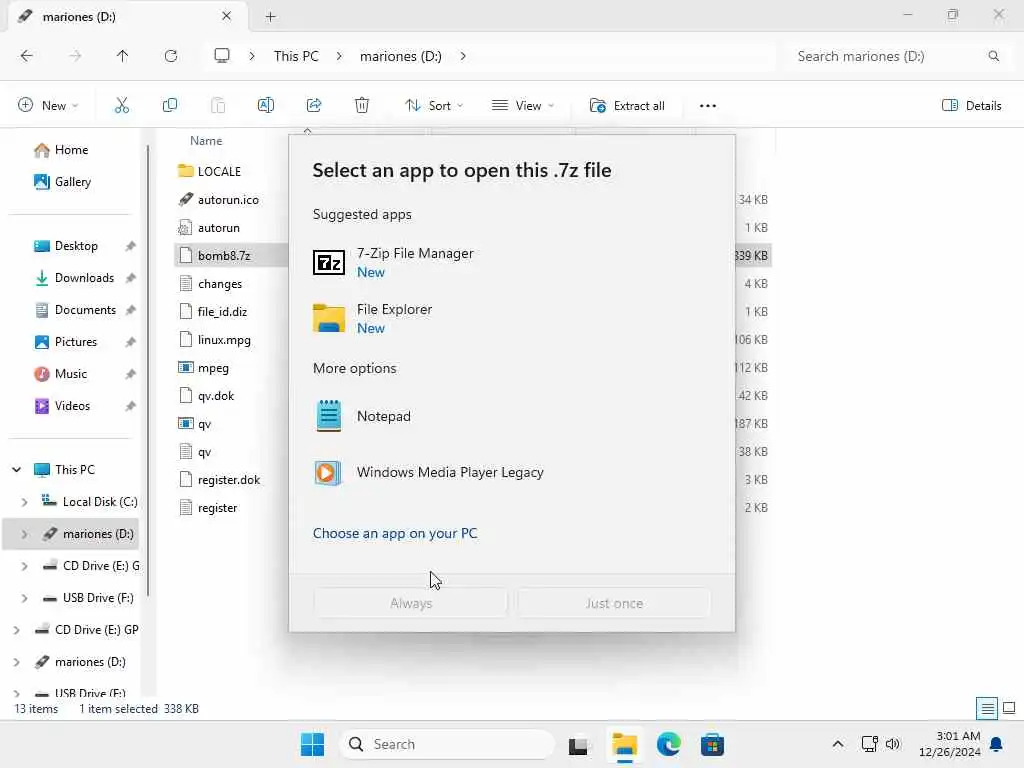Select the register.dok file
This screenshot has height=768, width=1024.
[229, 479]
